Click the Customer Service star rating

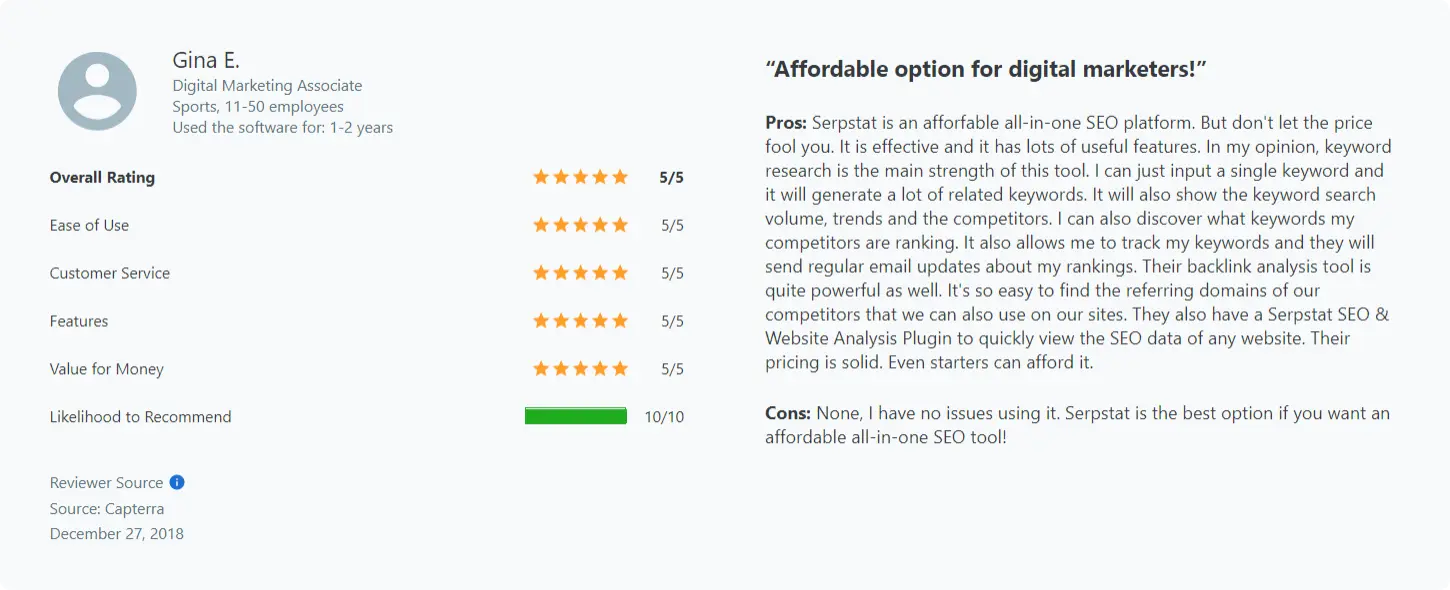point(580,273)
